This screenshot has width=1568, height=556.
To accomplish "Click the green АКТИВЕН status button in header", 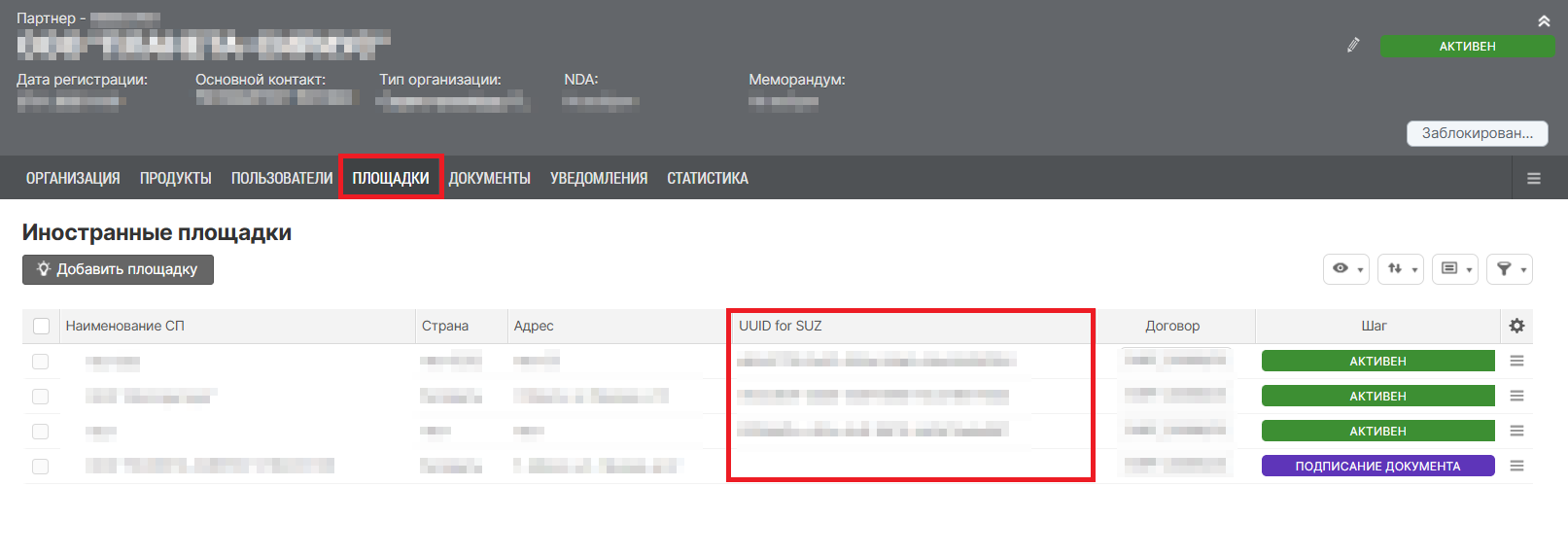I will [x=1467, y=46].
